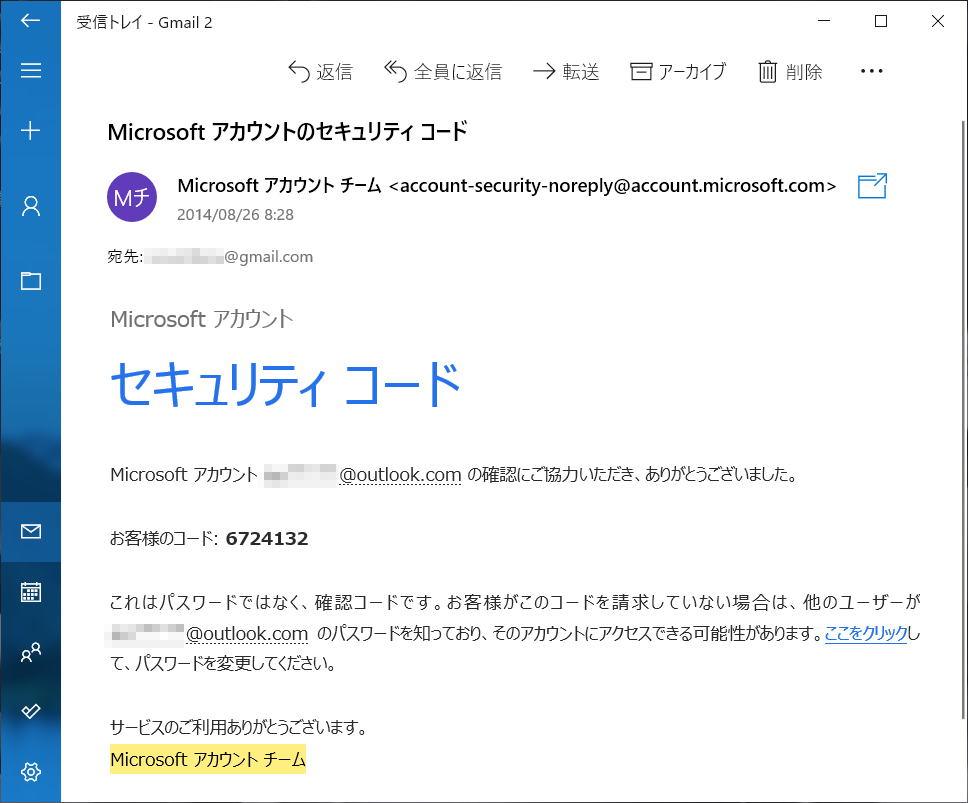This screenshot has height=803, width=968.
Task: Open the People app icon in sidebar
Action: [30, 652]
